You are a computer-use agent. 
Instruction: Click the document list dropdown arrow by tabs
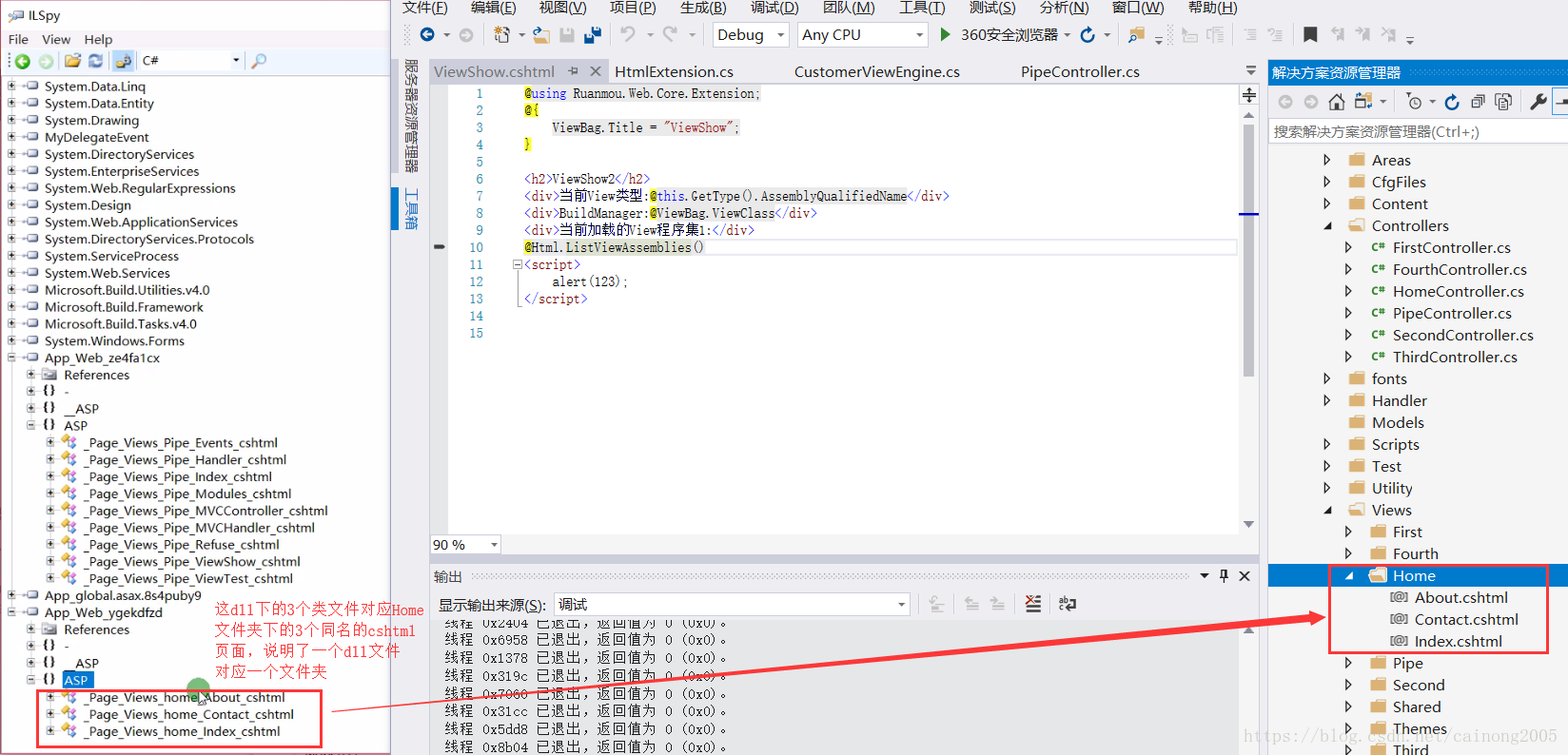point(1250,71)
